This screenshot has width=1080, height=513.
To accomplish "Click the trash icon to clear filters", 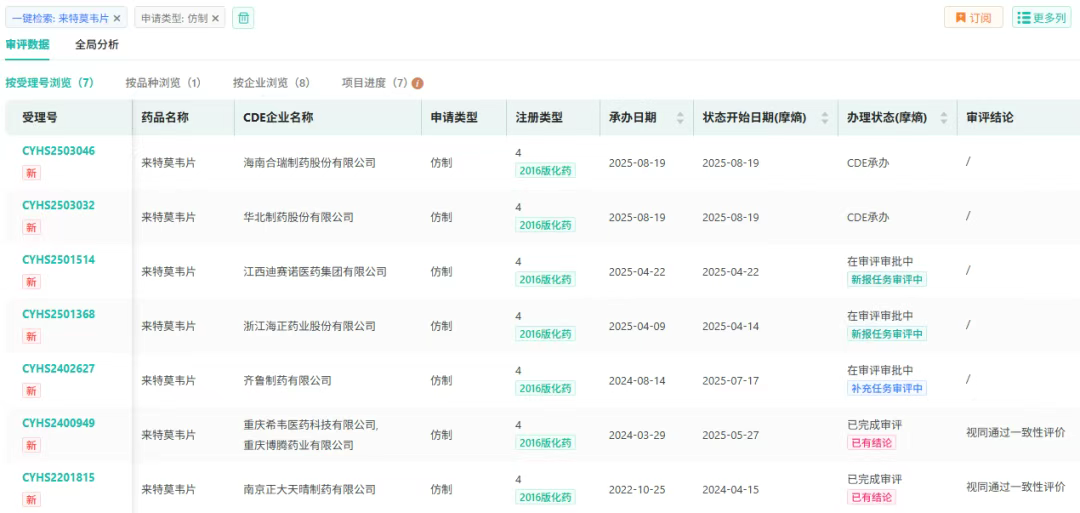I will 243,18.
